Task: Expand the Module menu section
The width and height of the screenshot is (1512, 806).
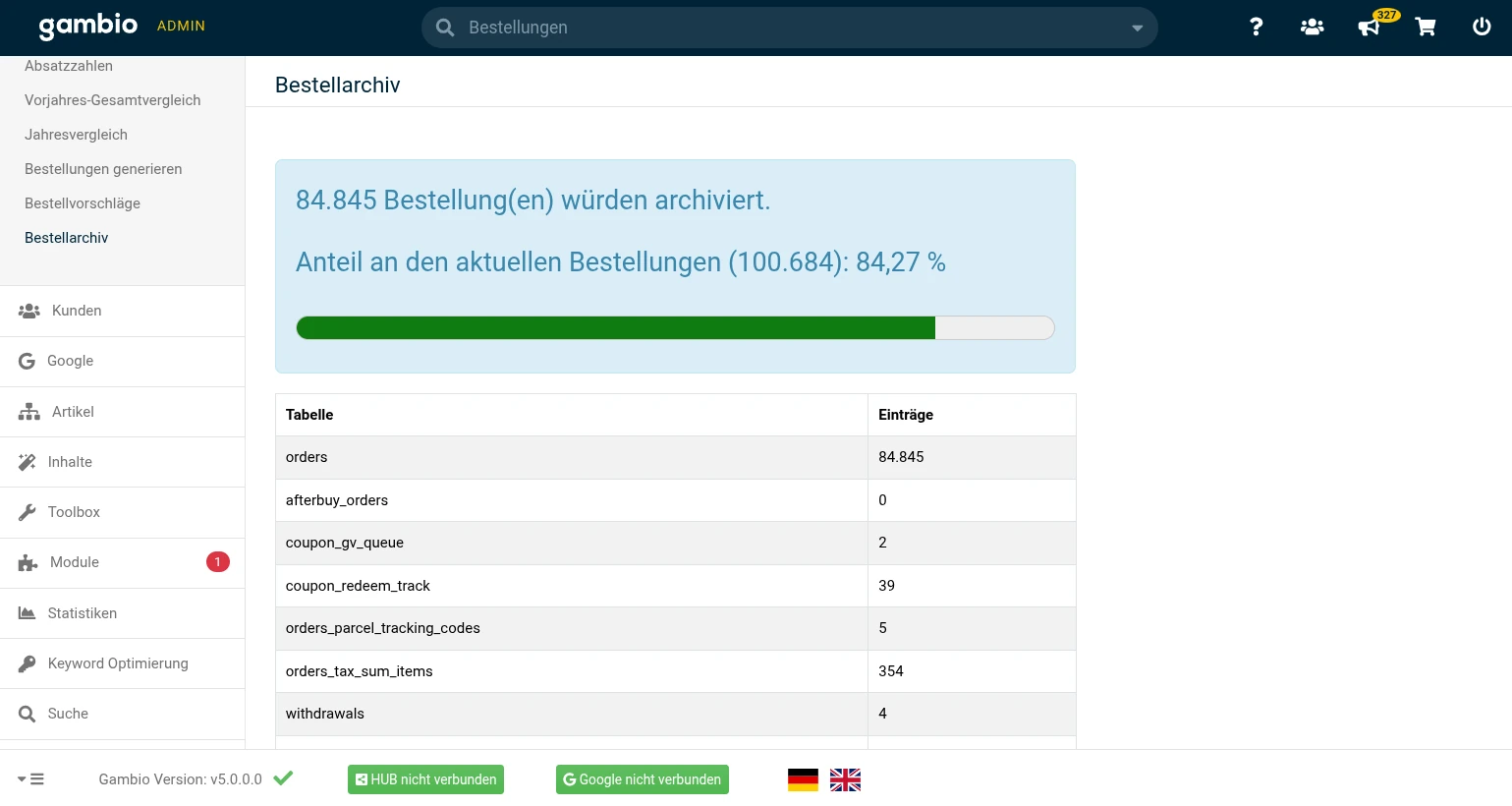Action: (x=75, y=562)
